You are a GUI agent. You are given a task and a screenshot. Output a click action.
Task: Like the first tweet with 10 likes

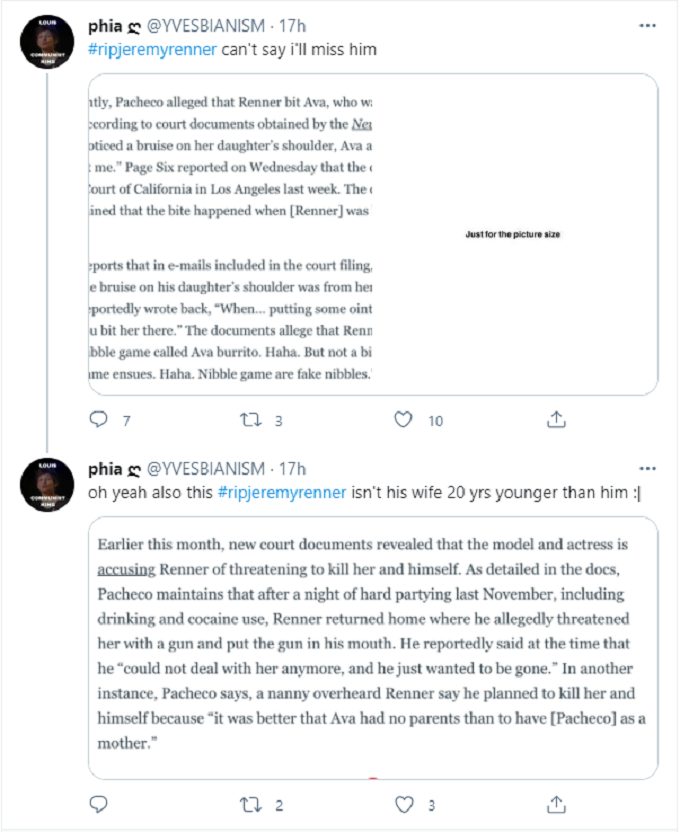point(403,420)
